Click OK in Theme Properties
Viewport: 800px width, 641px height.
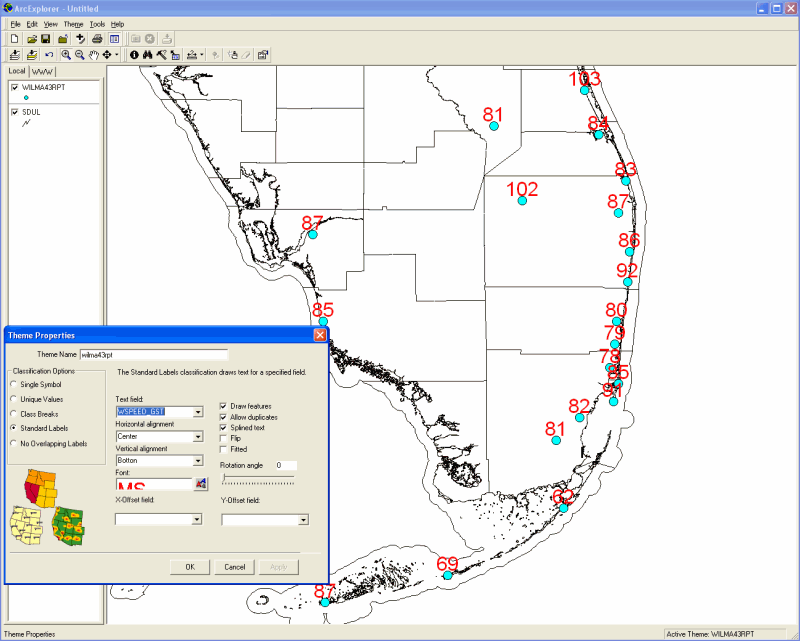(x=190, y=567)
